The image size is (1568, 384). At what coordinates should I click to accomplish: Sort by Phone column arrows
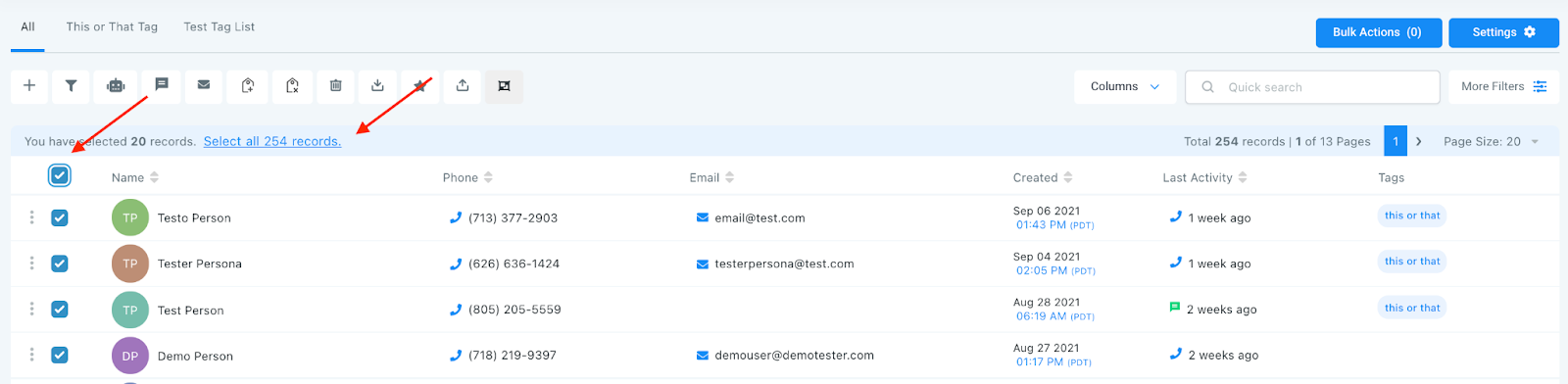(x=488, y=177)
